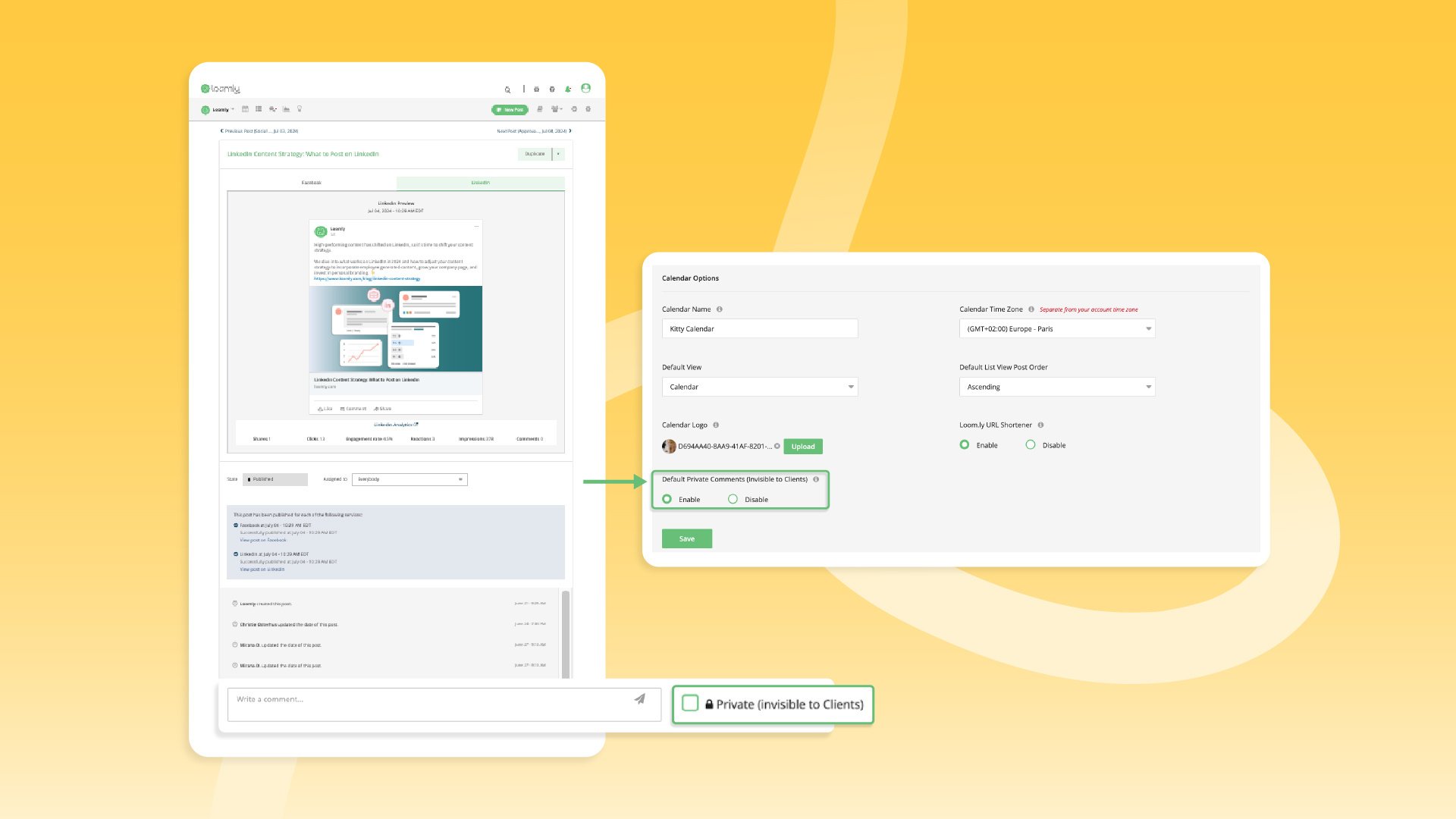
Task: Open the analytics chart icon
Action: click(286, 109)
